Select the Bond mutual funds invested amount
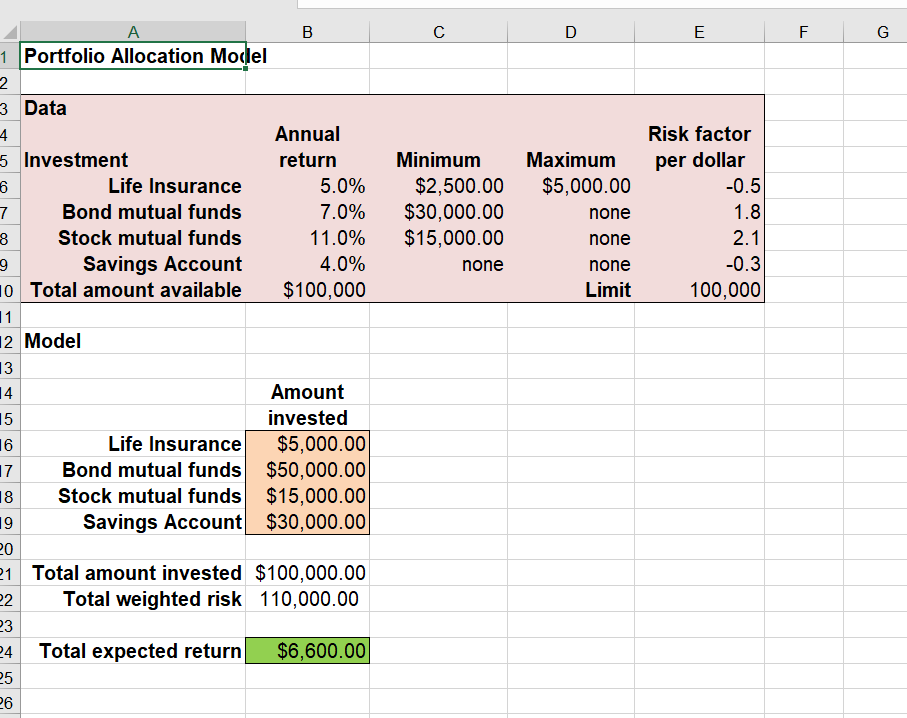 click(307, 469)
